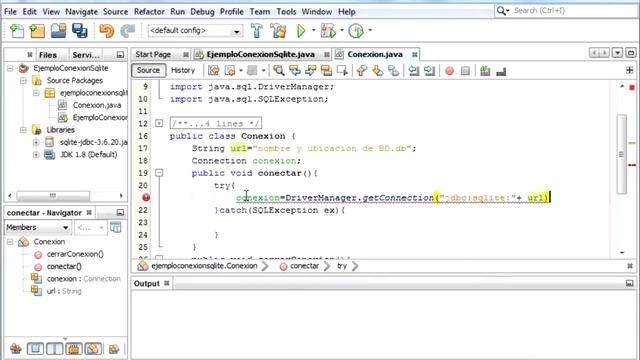Toggle Bookmark editor icon

coord(393,71)
